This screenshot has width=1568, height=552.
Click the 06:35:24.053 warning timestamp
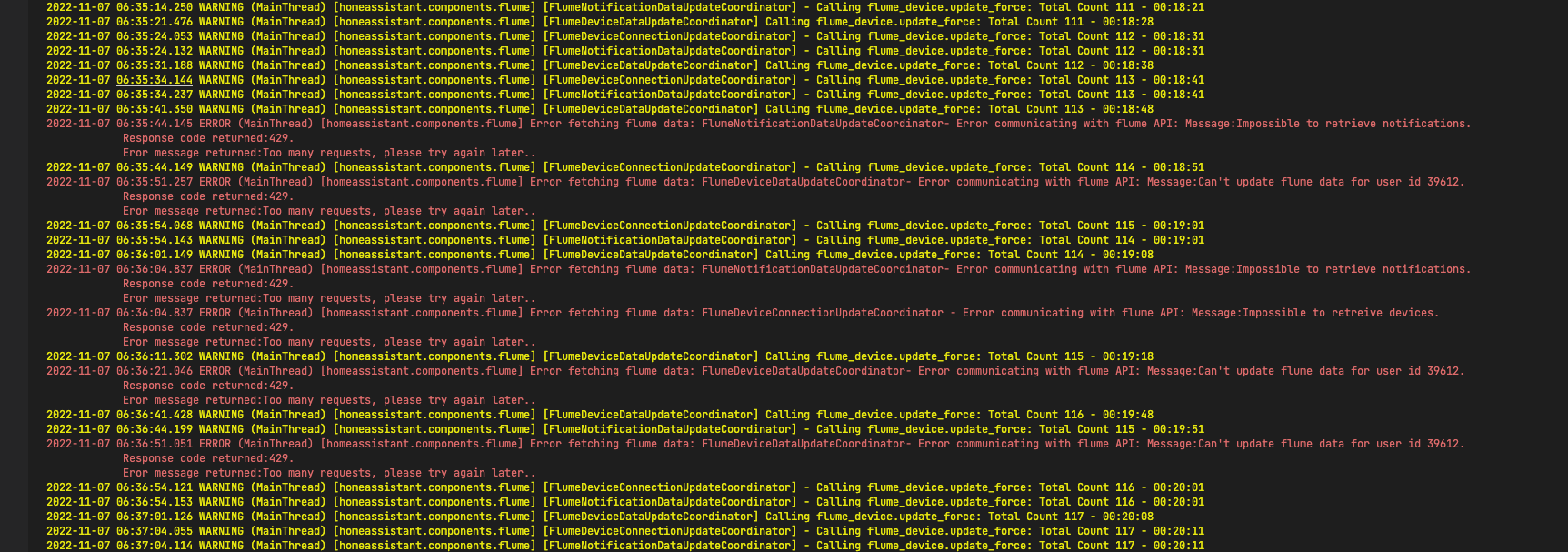point(155,36)
